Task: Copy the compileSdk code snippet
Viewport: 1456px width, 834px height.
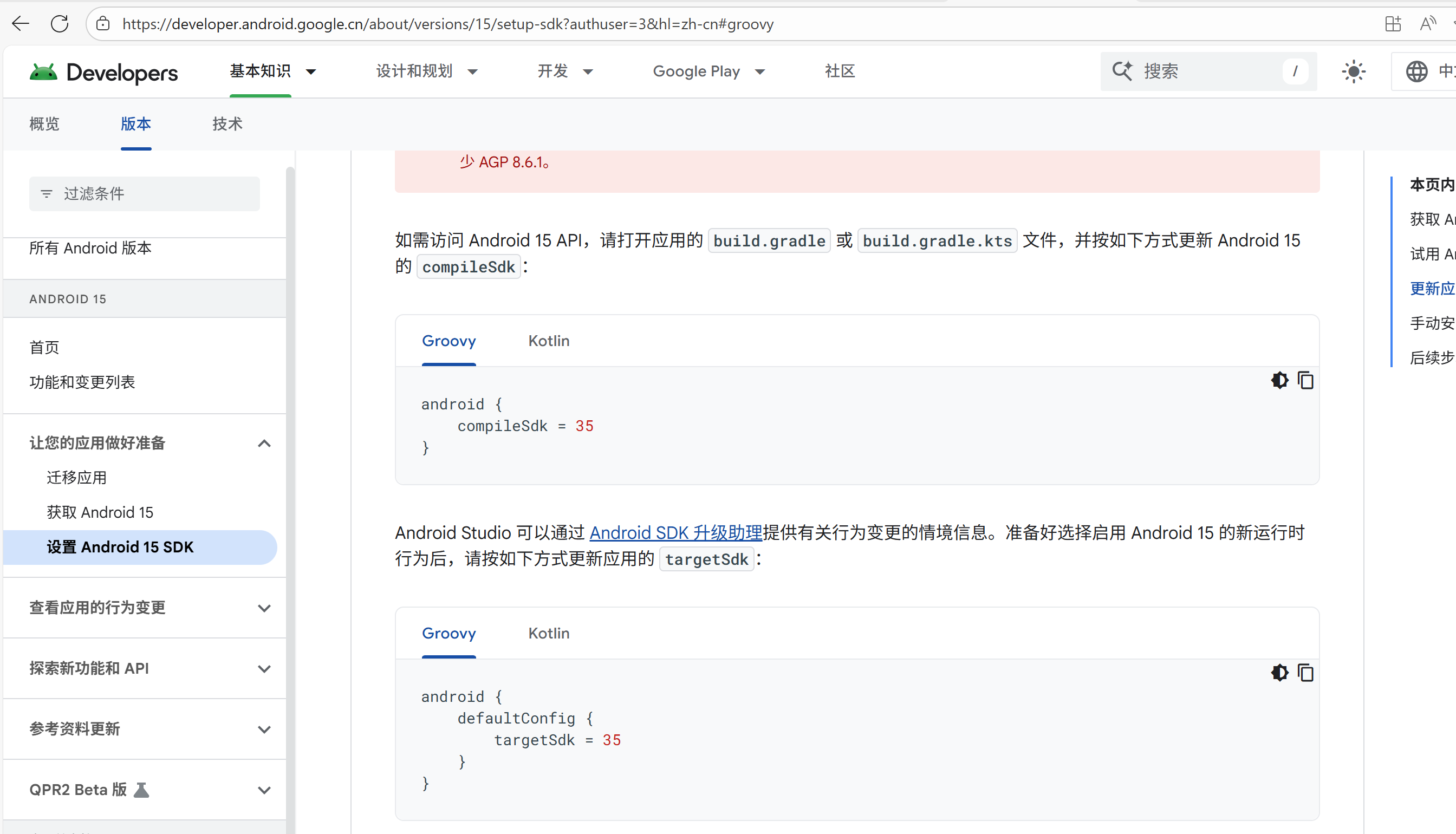Action: 1305,380
